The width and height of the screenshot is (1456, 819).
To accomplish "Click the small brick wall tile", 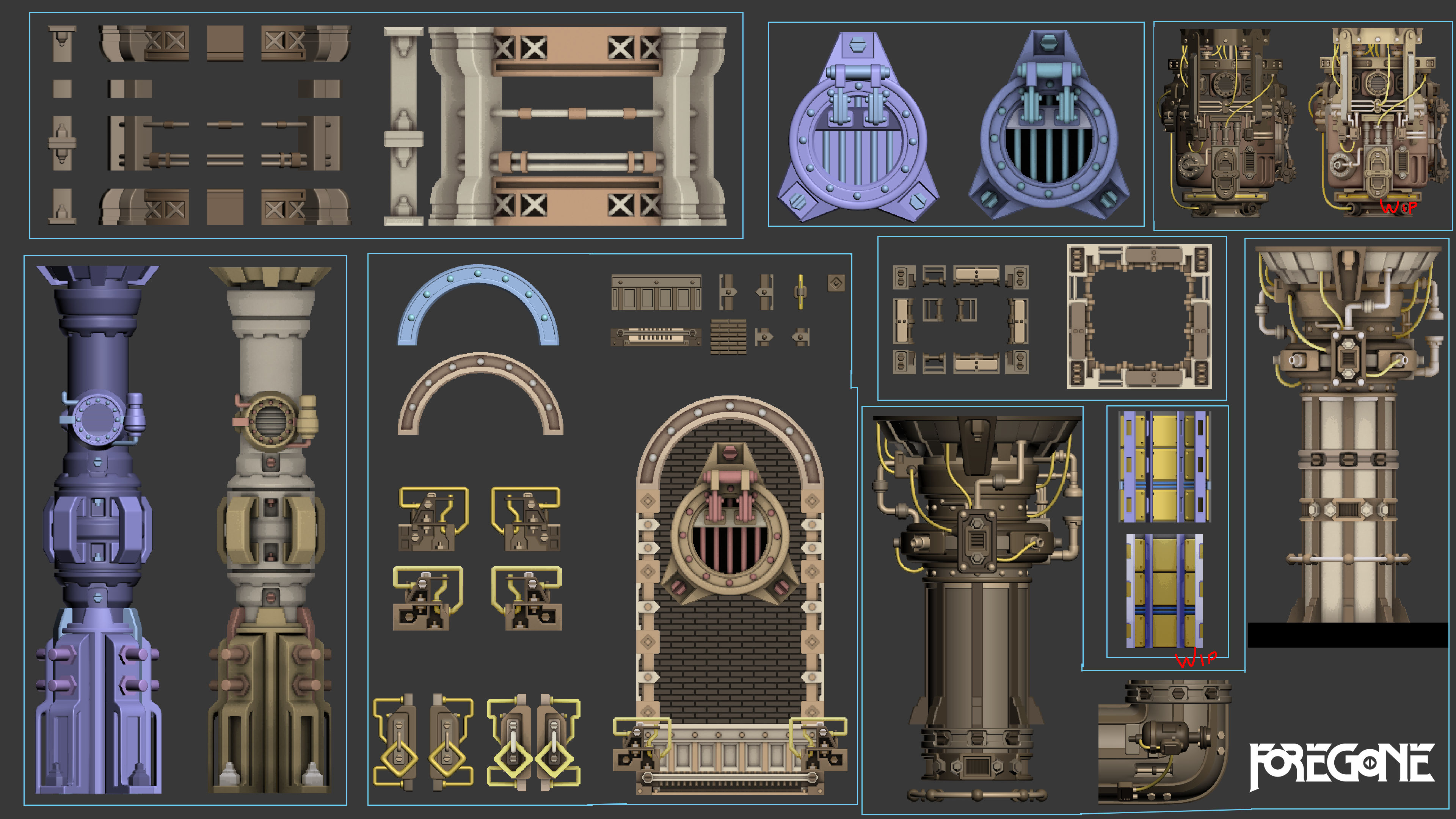I will coord(728,337).
